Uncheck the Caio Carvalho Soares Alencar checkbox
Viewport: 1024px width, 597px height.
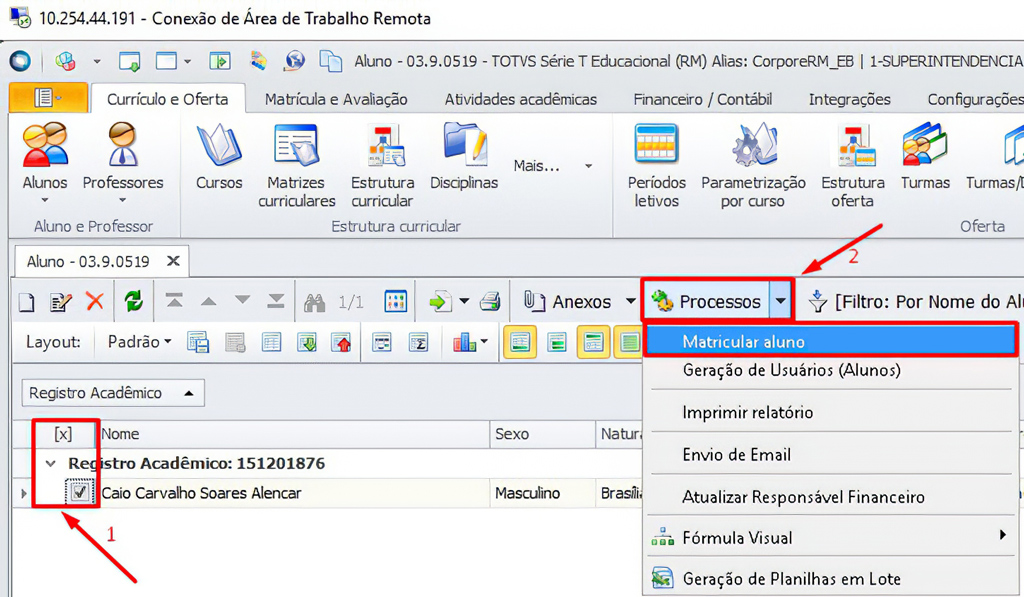click(x=79, y=493)
